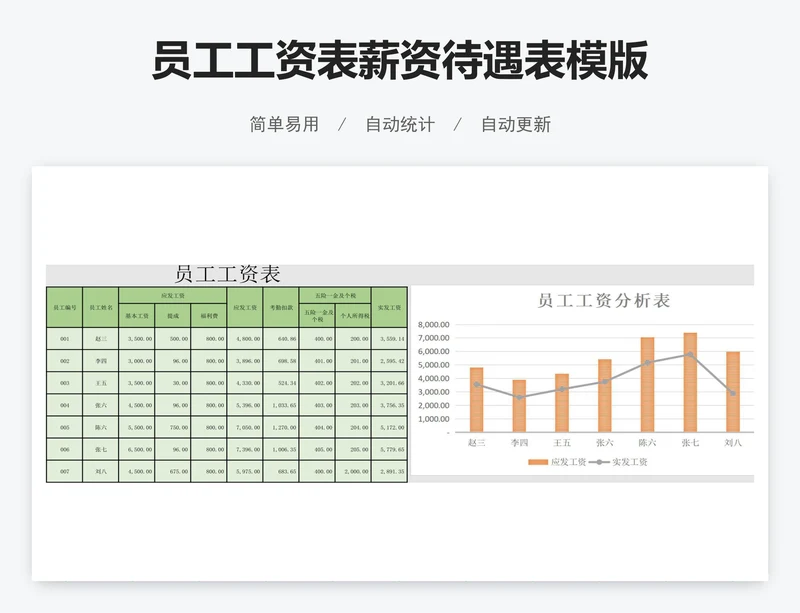Image resolution: width=800 pixels, height=613 pixels.
Task: Click the sheet heading 员工工资表
Action: coord(228,274)
